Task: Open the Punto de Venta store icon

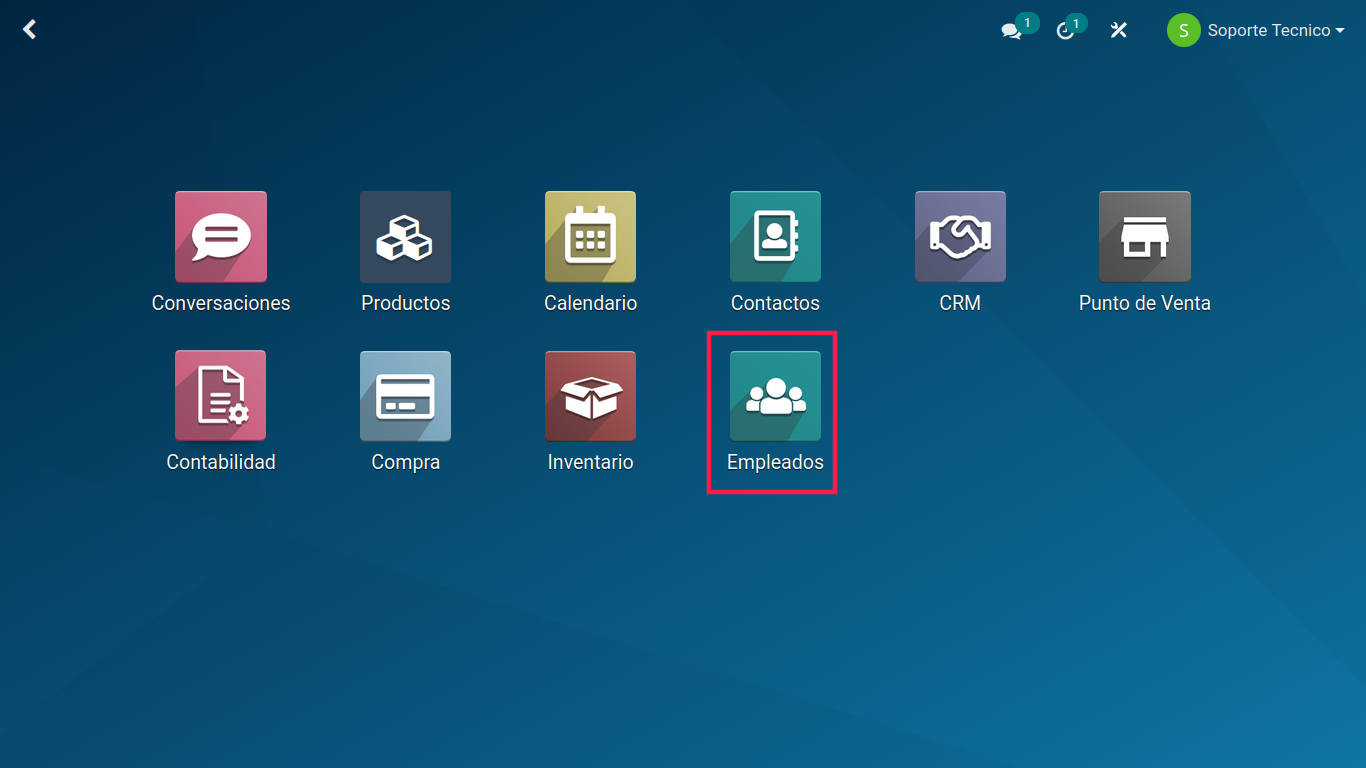Action: pyautogui.click(x=1144, y=237)
